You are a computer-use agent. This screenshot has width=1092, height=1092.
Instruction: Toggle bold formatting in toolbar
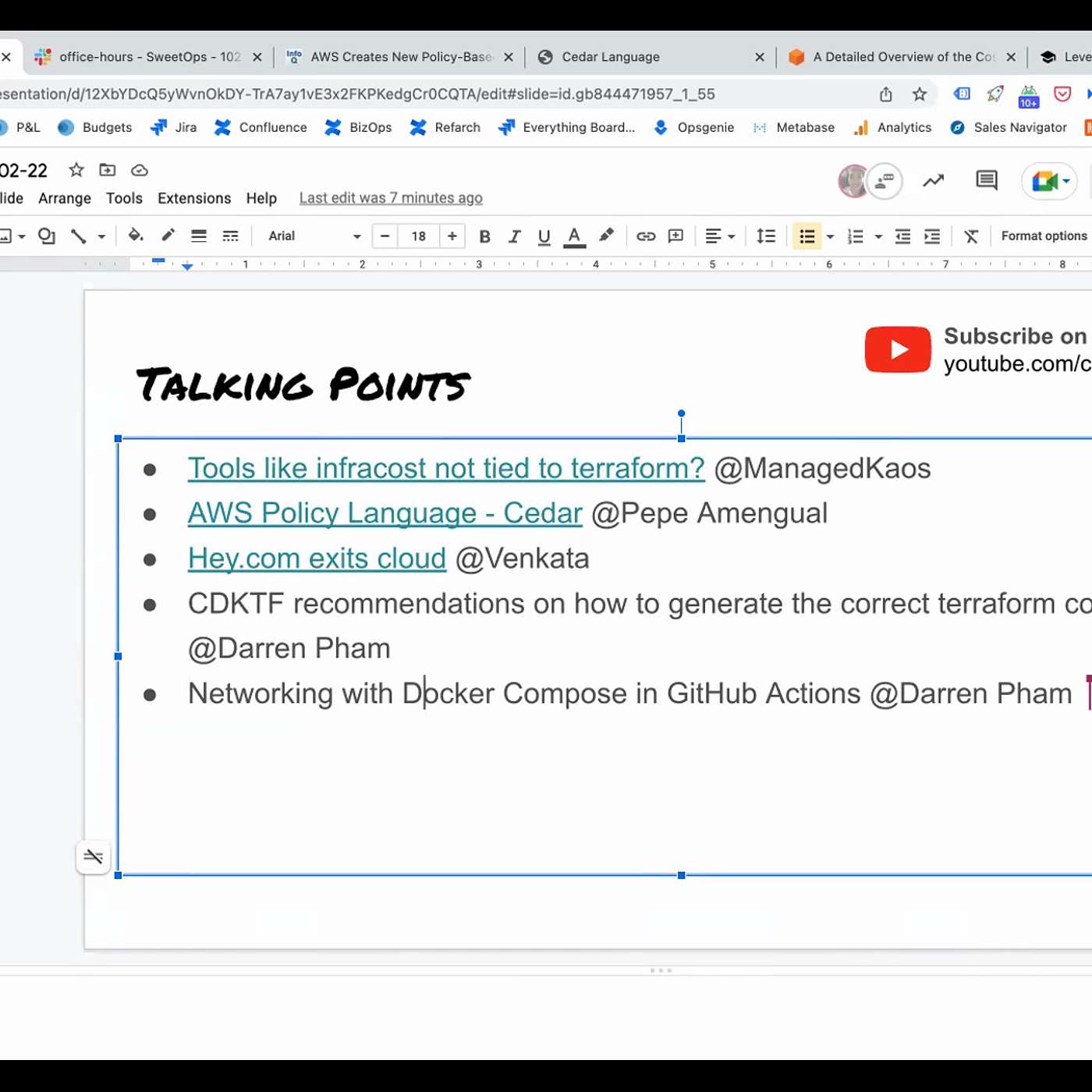click(x=484, y=236)
